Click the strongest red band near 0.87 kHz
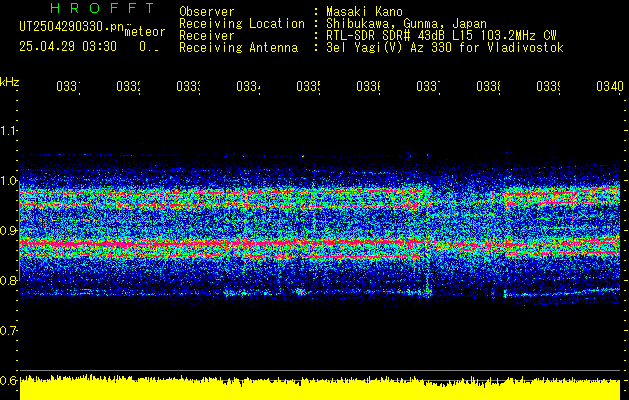629x400 pixels. 320,243
